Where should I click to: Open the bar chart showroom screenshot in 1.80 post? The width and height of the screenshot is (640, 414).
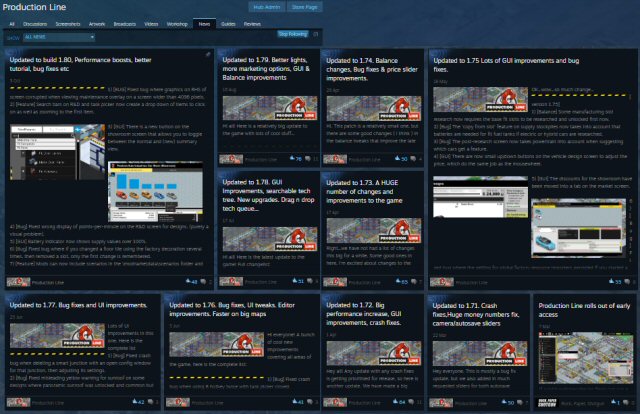156,192
